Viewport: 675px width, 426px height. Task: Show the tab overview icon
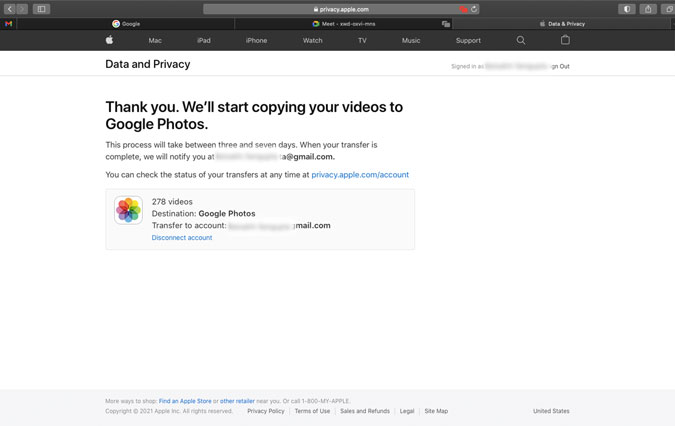tap(669, 9)
